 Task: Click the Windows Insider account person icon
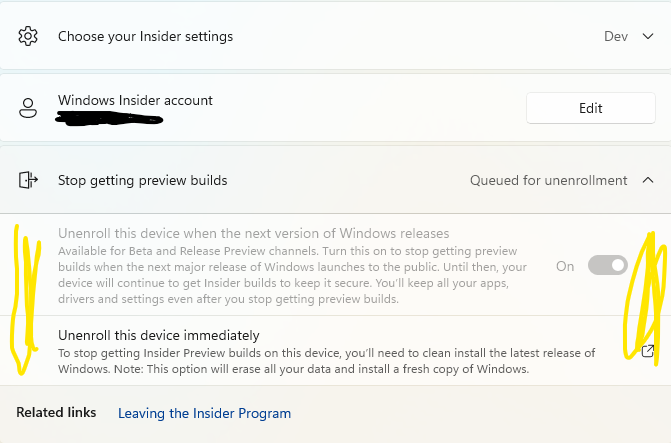(28, 108)
